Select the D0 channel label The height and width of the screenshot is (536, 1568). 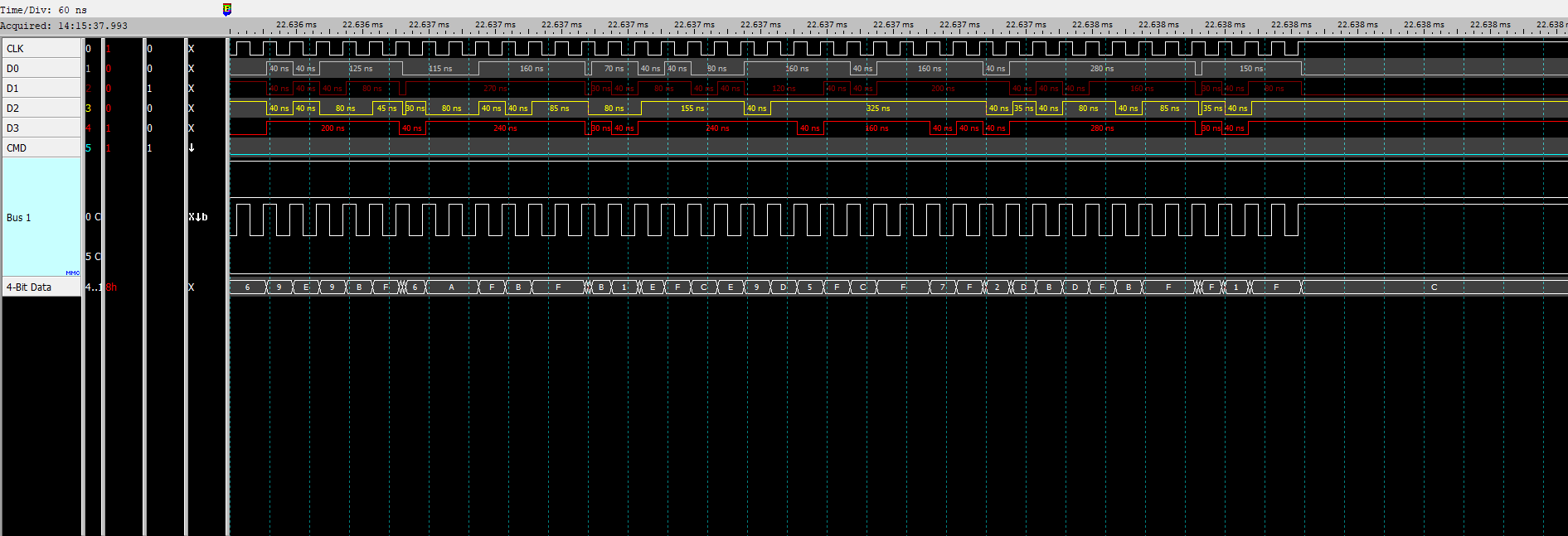(41, 69)
